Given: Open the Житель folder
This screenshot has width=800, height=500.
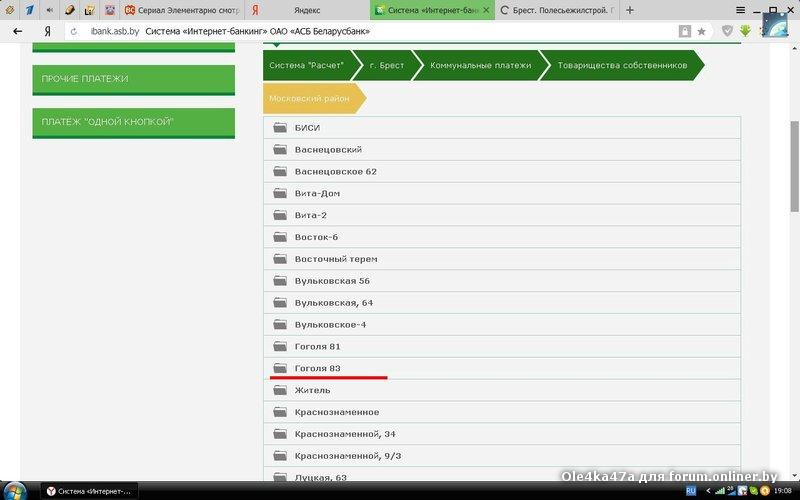Looking at the screenshot, I should [502, 390].
